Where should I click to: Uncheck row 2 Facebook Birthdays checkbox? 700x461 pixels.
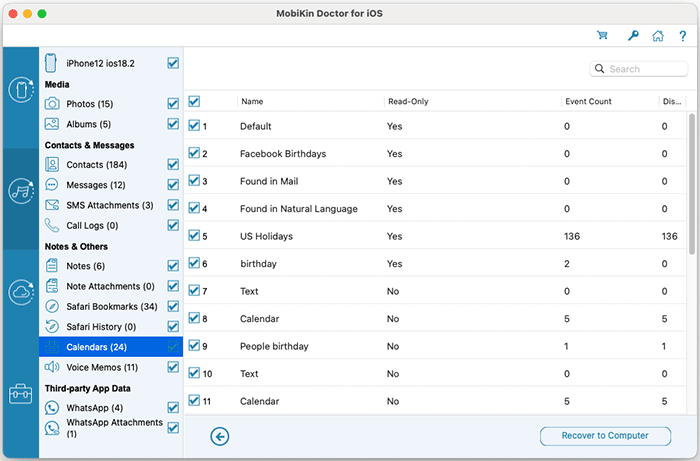pos(194,153)
